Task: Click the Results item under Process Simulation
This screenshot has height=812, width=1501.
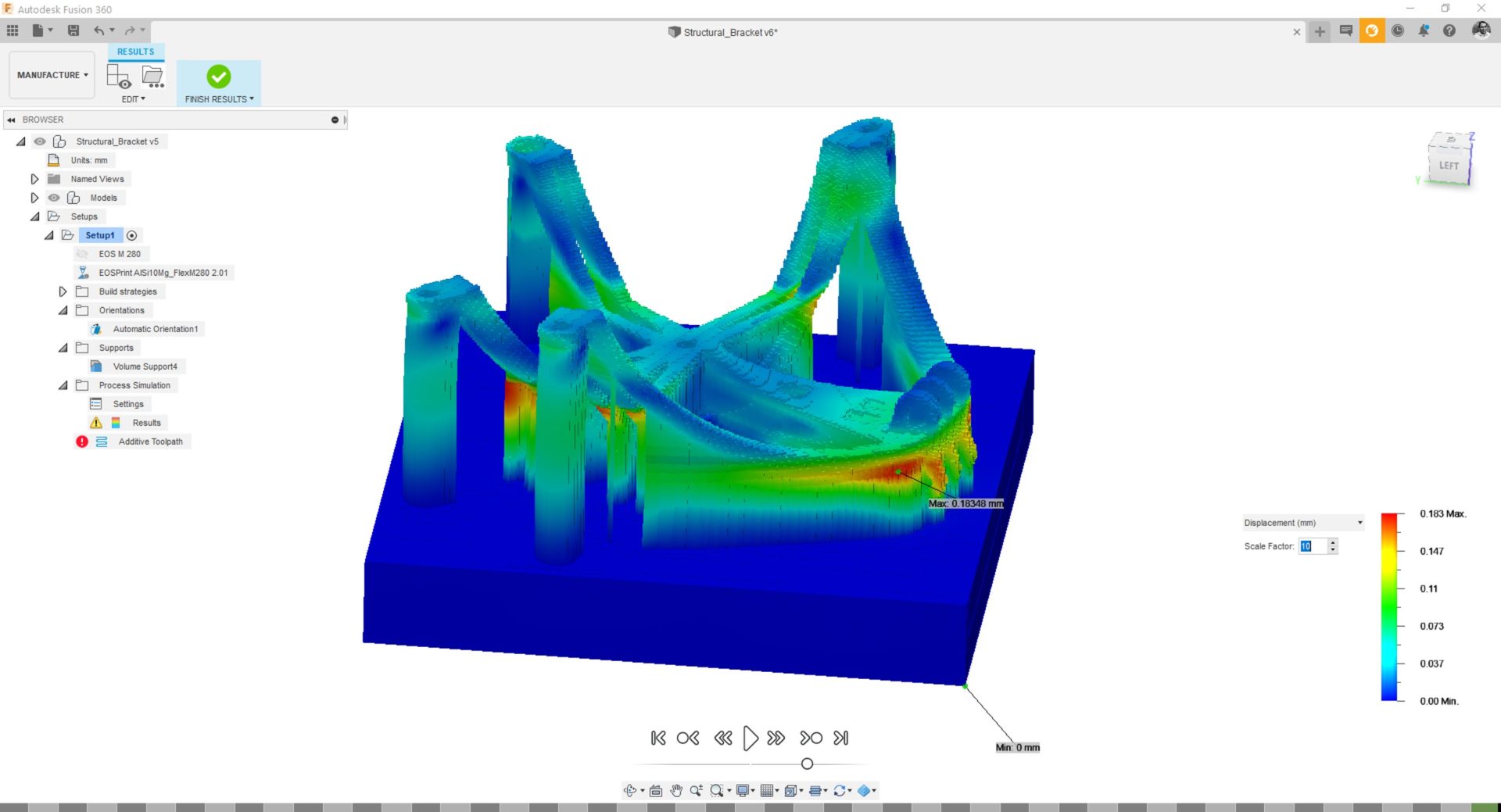Action: click(x=145, y=422)
